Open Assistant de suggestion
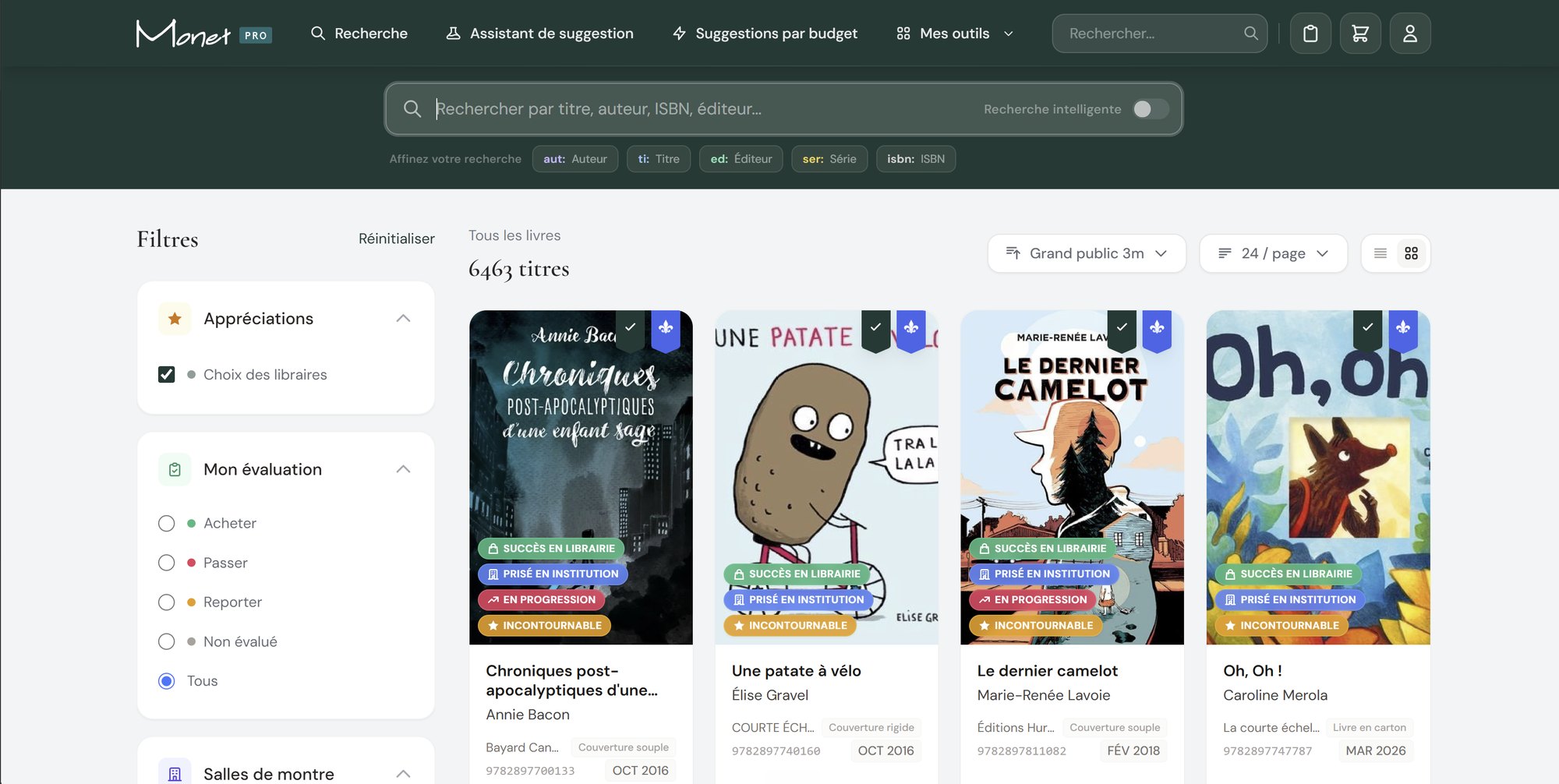The width and height of the screenshot is (1559, 784). coord(539,34)
